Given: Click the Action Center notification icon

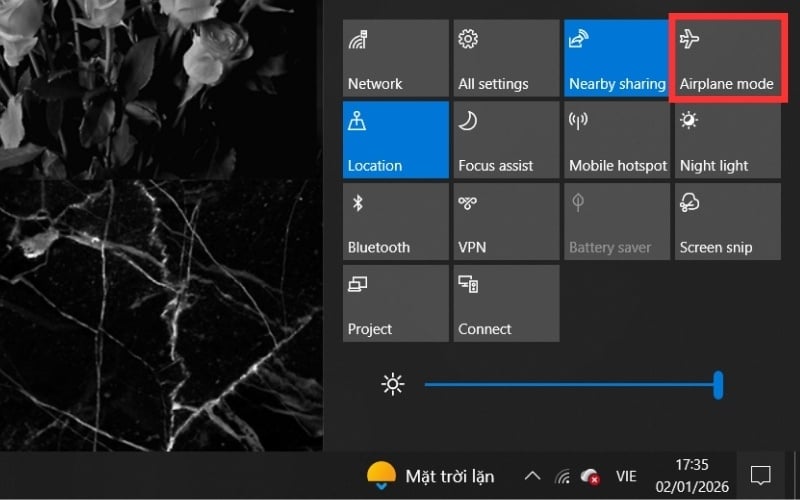Looking at the screenshot, I should coord(760,475).
